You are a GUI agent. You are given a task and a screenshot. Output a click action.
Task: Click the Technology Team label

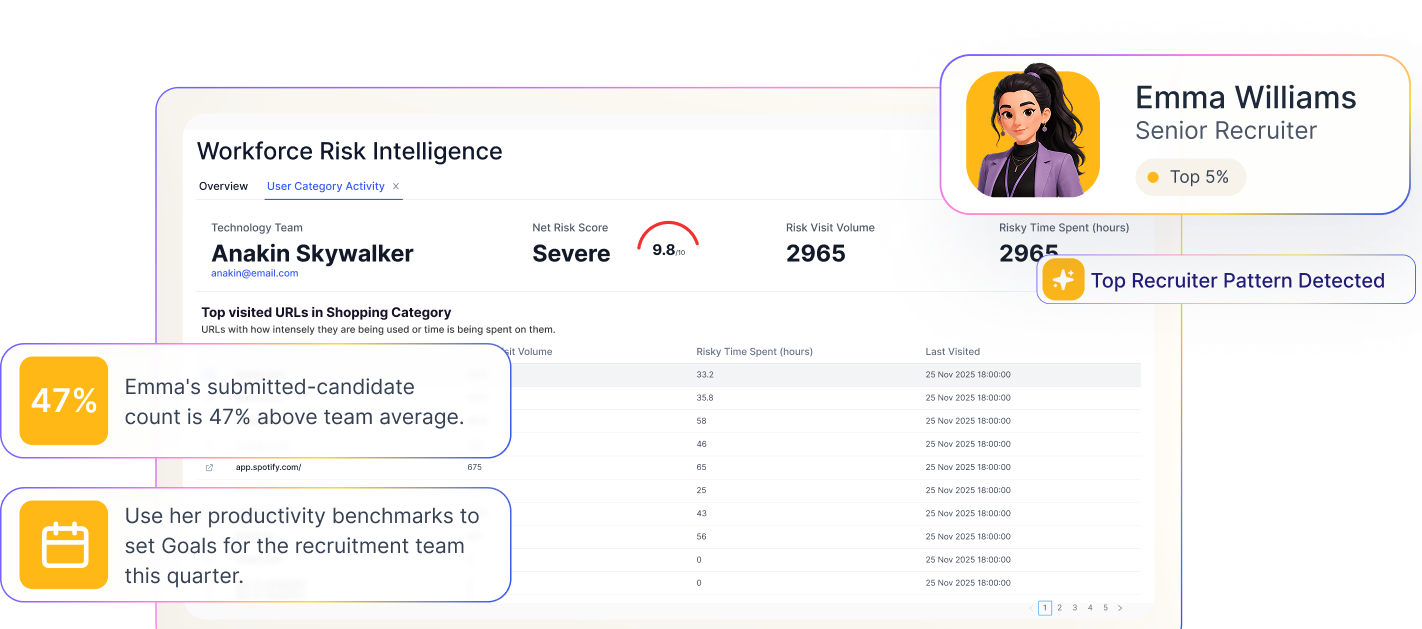[x=257, y=228]
